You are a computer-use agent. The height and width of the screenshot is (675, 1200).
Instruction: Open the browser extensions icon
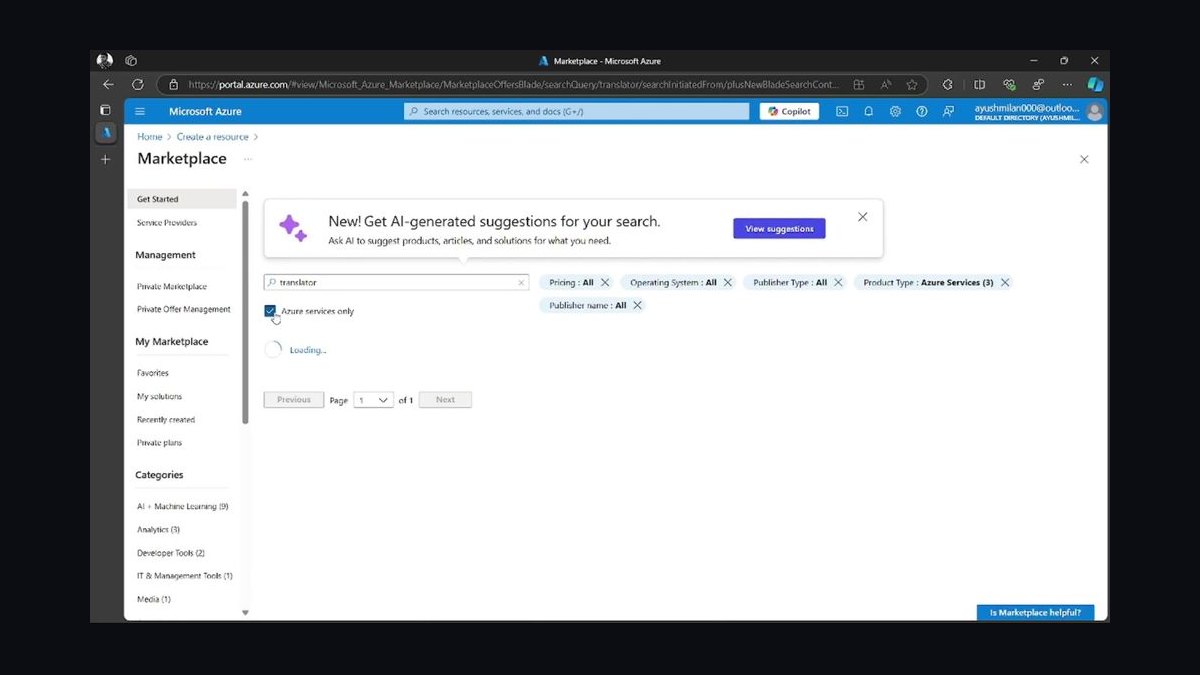click(x=947, y=85)
